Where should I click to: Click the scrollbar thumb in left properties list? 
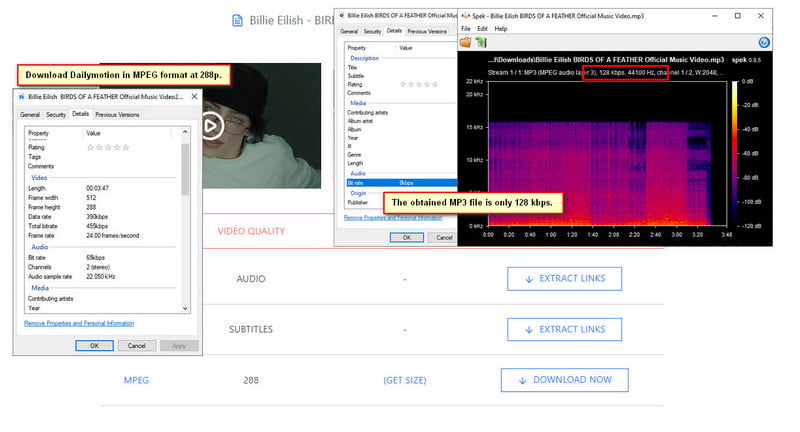pyautogui.click(x=185, y=169)
